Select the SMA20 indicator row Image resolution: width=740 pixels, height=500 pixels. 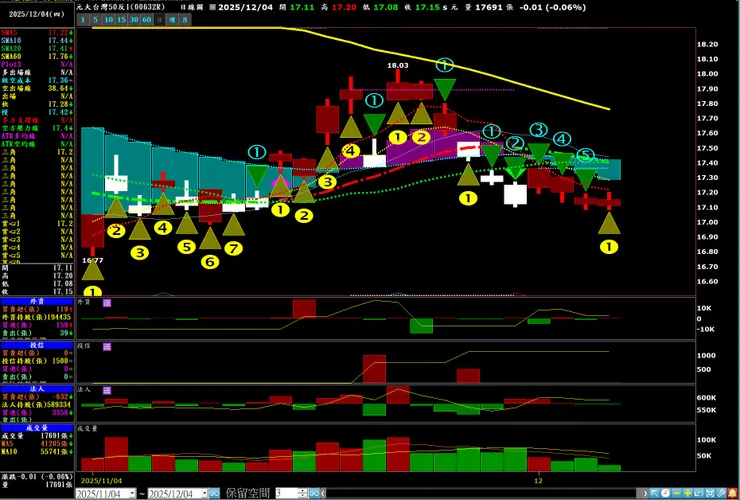coord(37,48)
